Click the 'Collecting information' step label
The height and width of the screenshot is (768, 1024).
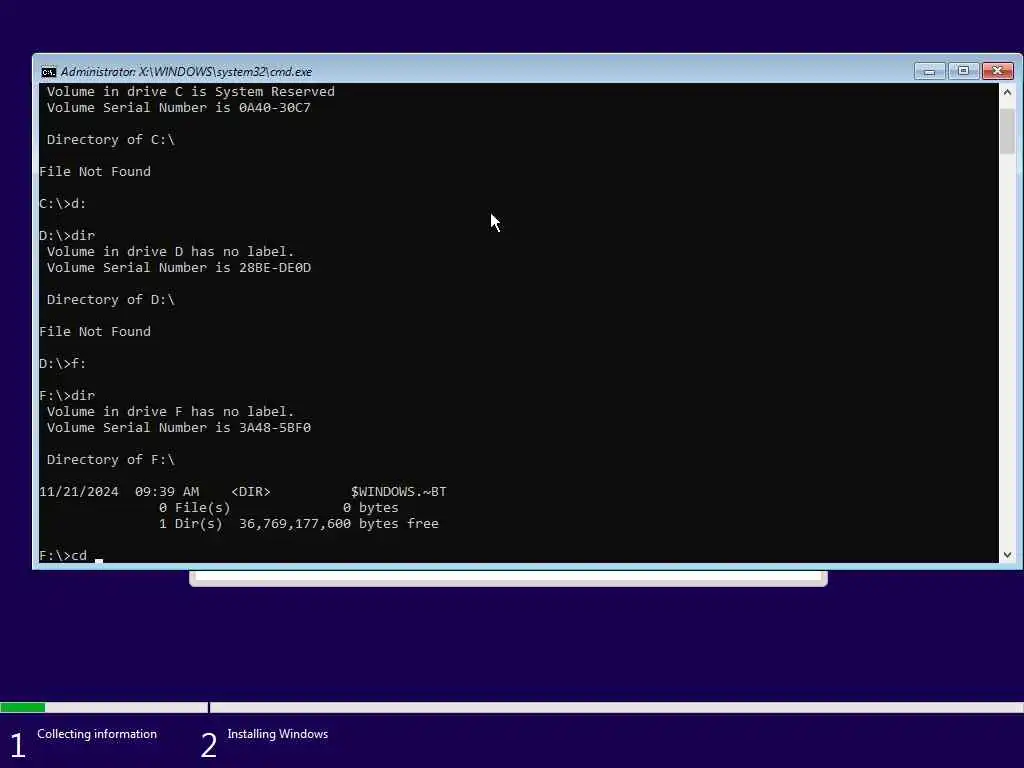coord(97,734)
